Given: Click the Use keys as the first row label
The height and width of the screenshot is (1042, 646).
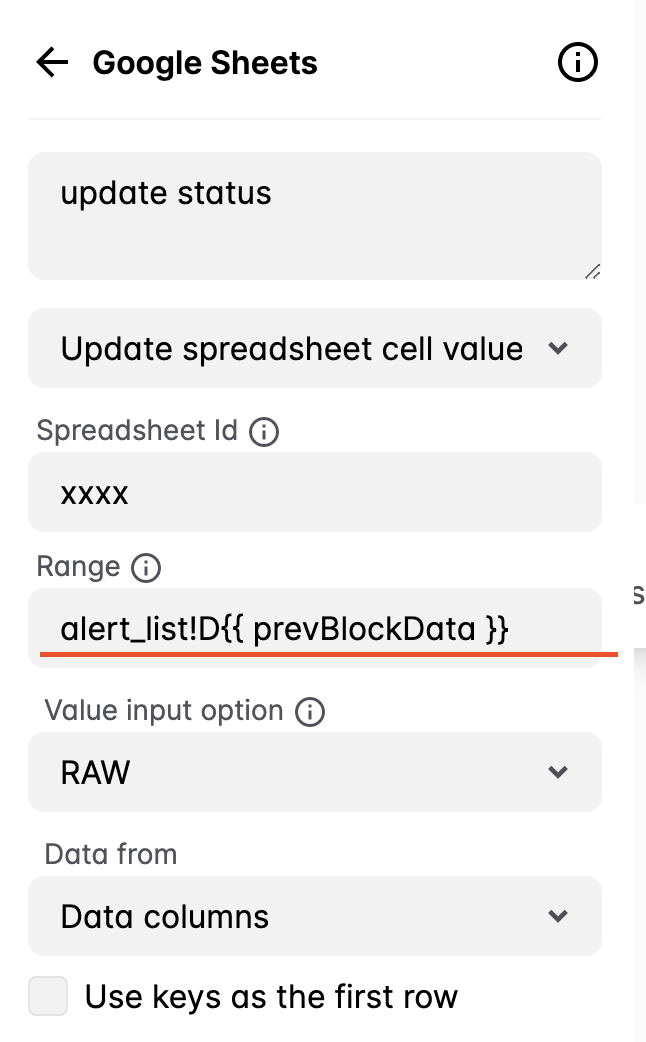Looking at the screenshot, I should (x=272, y=996).
